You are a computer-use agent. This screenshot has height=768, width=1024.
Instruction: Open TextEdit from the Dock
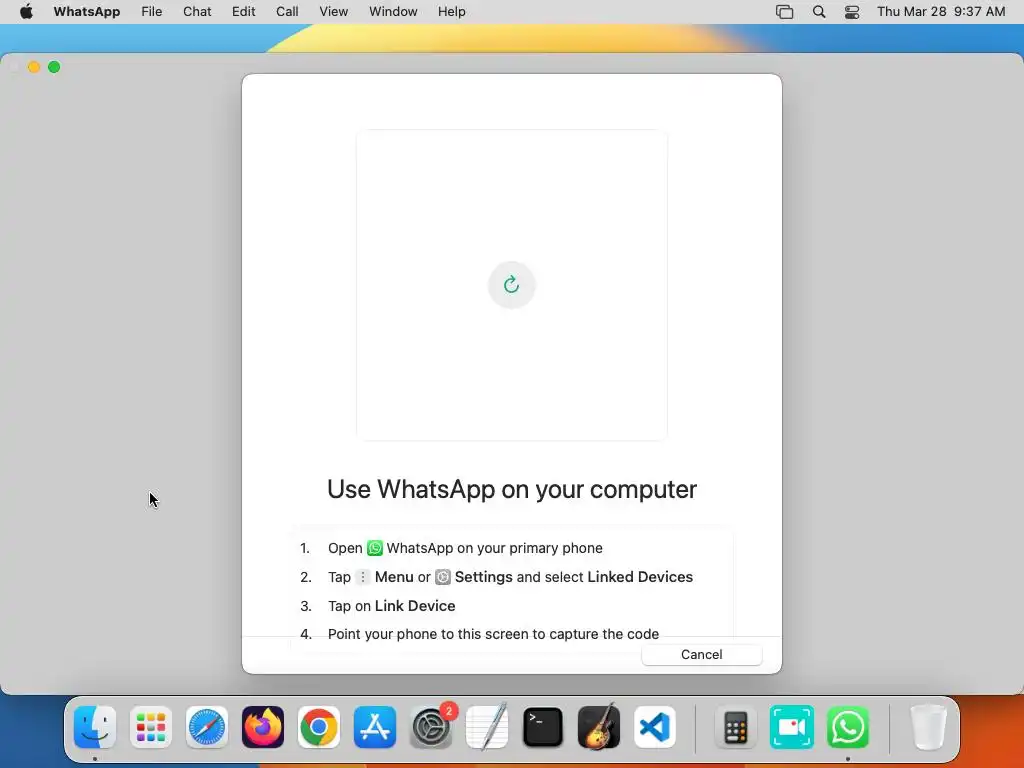tap(487, 727)
